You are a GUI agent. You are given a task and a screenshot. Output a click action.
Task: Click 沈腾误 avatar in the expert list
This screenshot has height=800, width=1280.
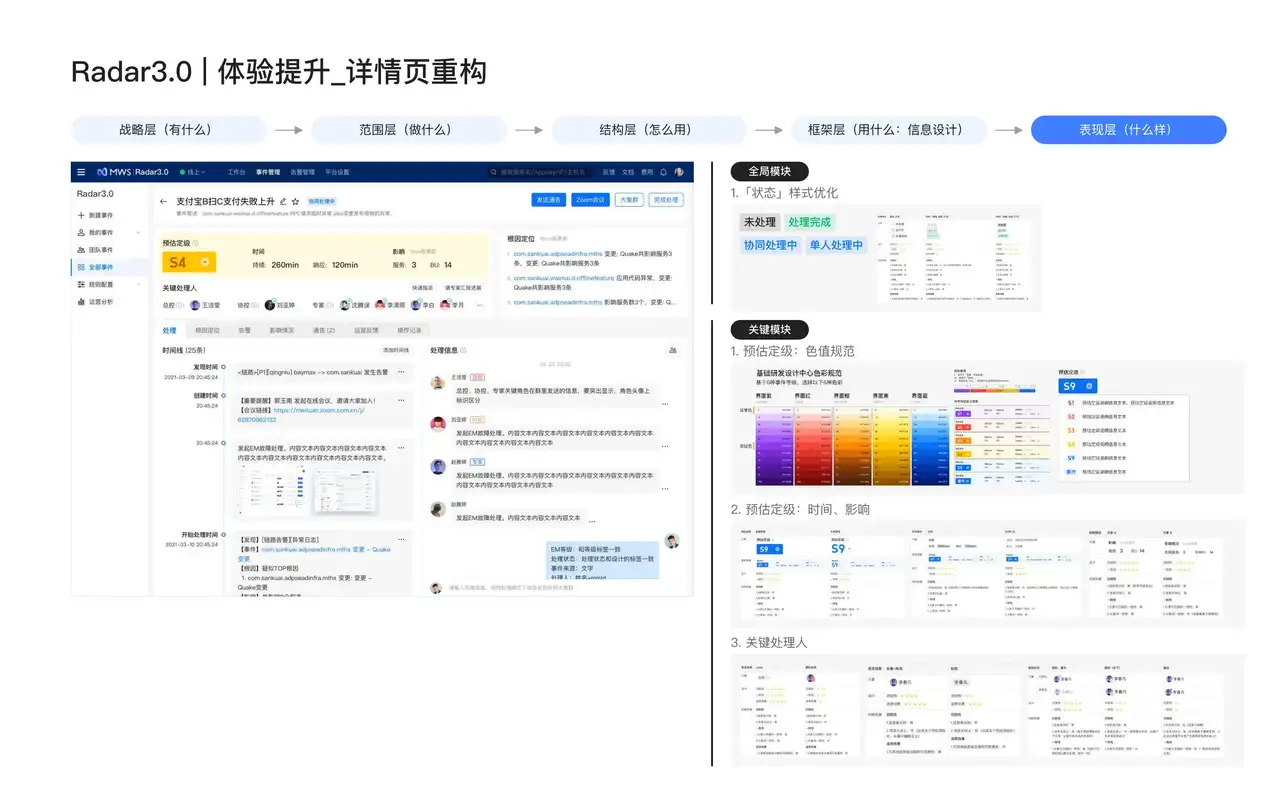tap(345, 305)
